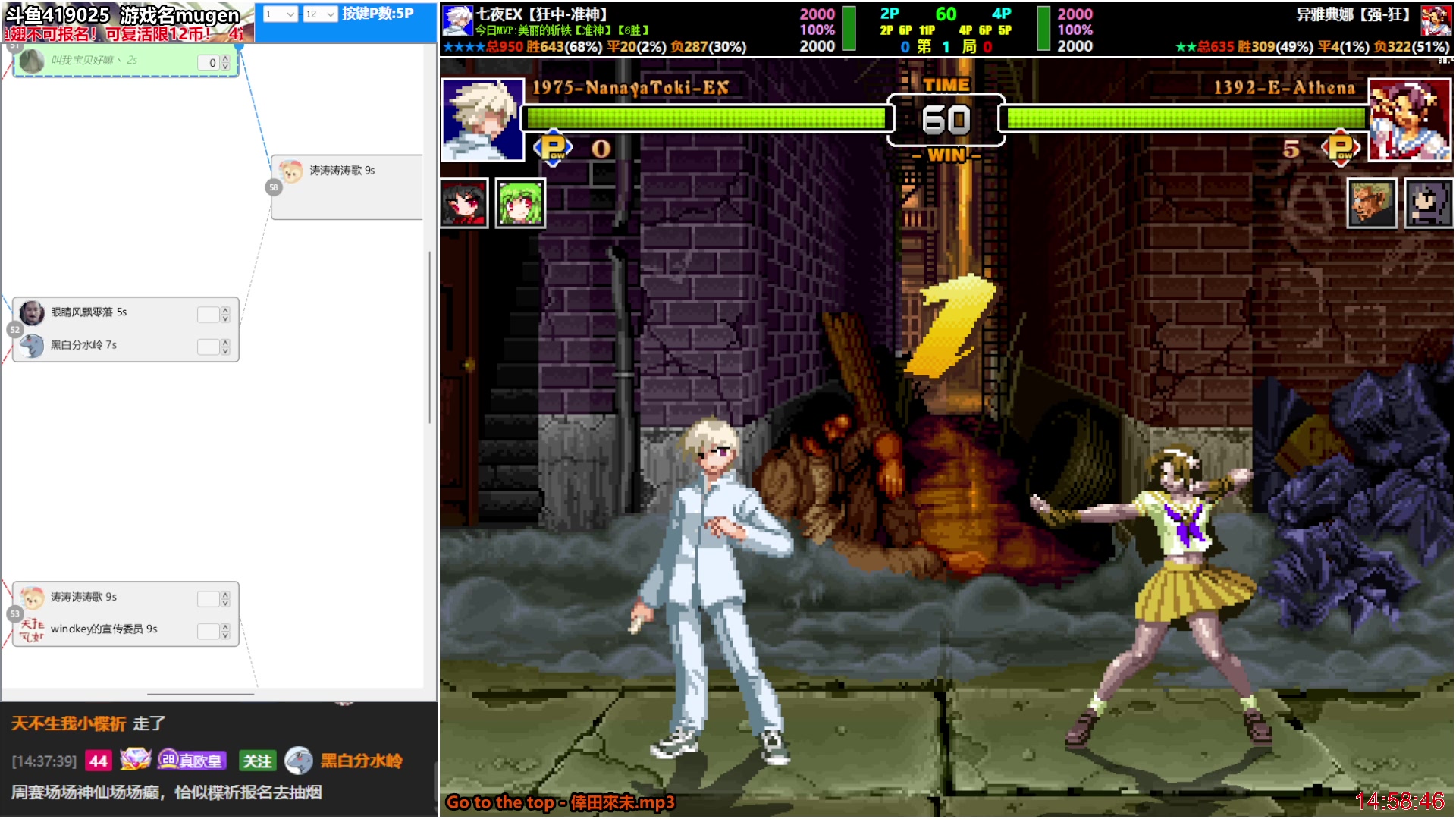Click 黑白分水岭 username in chat
Image resolution: width=1456 pixels, height=819 pixels.
[362, 761]
